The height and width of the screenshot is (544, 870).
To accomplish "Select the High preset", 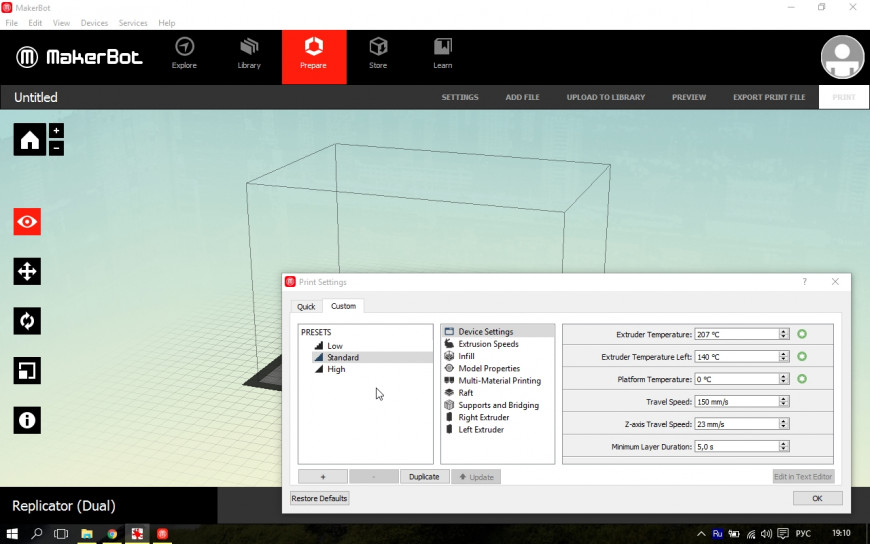I will click(x=336, y=369).
